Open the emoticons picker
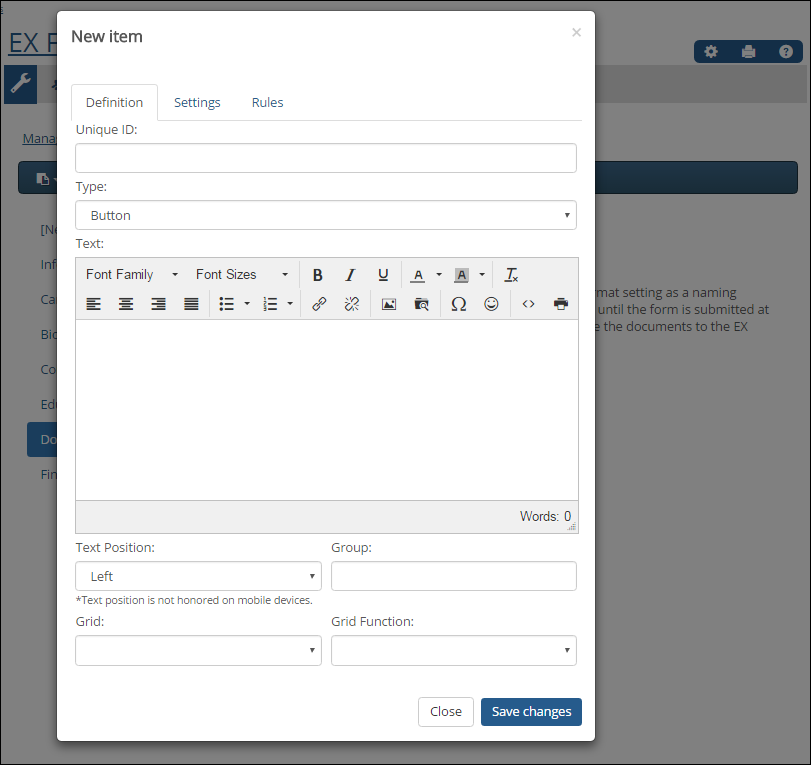This screenshot has height=765, width=811. pyautogui.click(x=491, y=304)
